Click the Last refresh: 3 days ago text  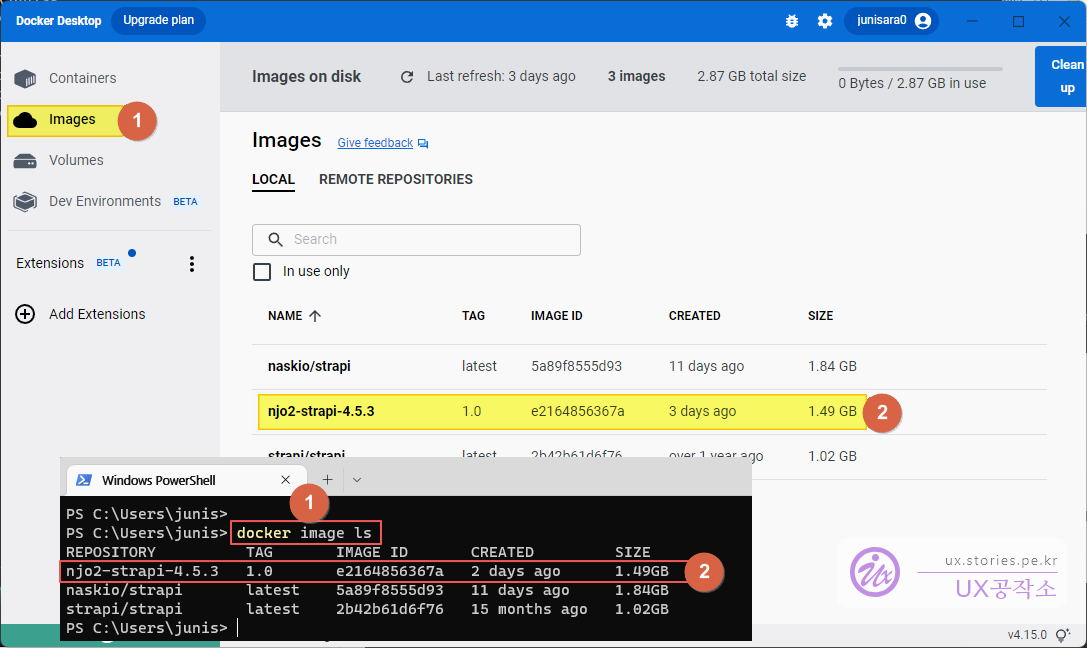501,76
